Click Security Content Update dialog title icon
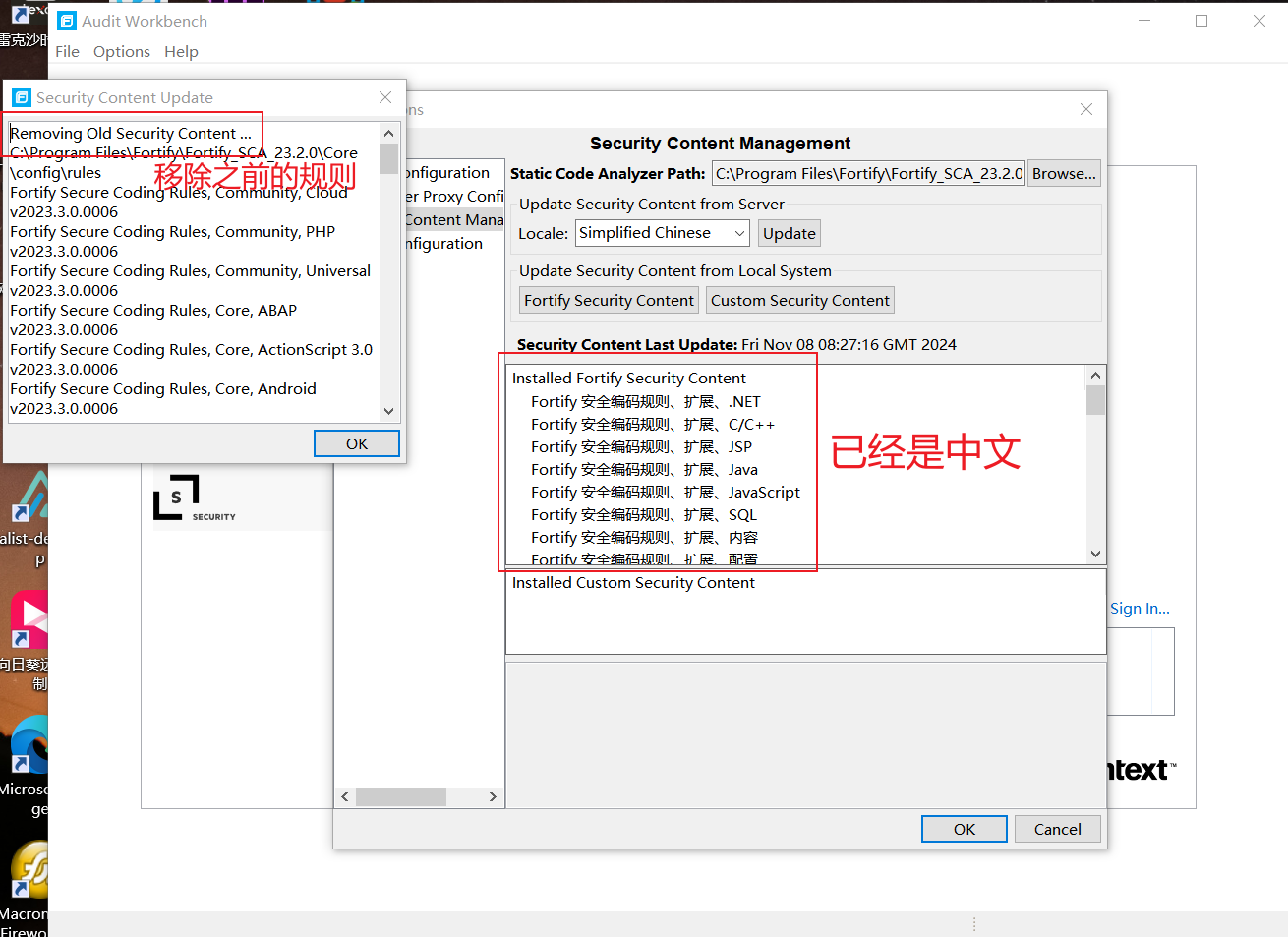Image resolution: width=1288 pixels, height=937 pixels. 22,97
